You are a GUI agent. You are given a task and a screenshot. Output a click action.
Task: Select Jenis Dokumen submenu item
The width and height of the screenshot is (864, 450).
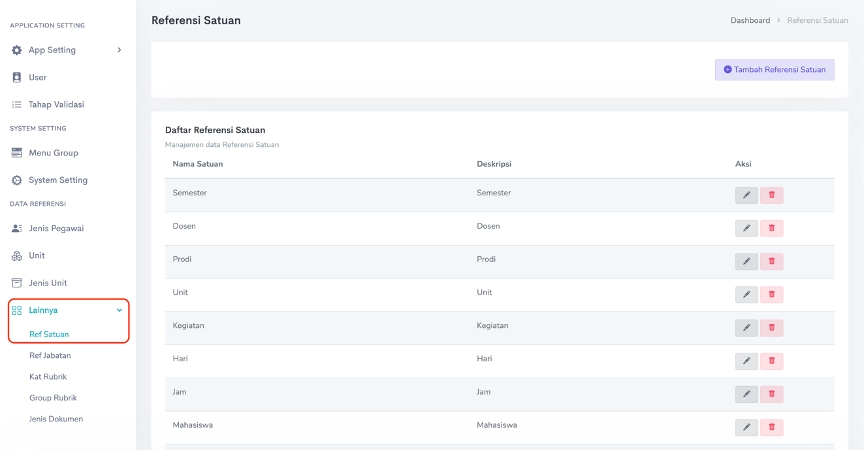pos(56,419)
